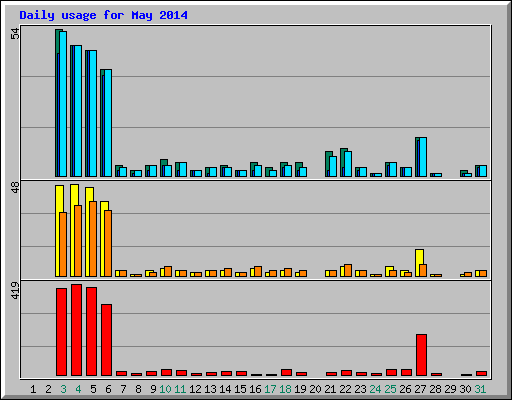Image resolution: width=512 pixels, height=400 pixels.
Task: Select day label 29 on the x-axis
Action: click(450, 389)
